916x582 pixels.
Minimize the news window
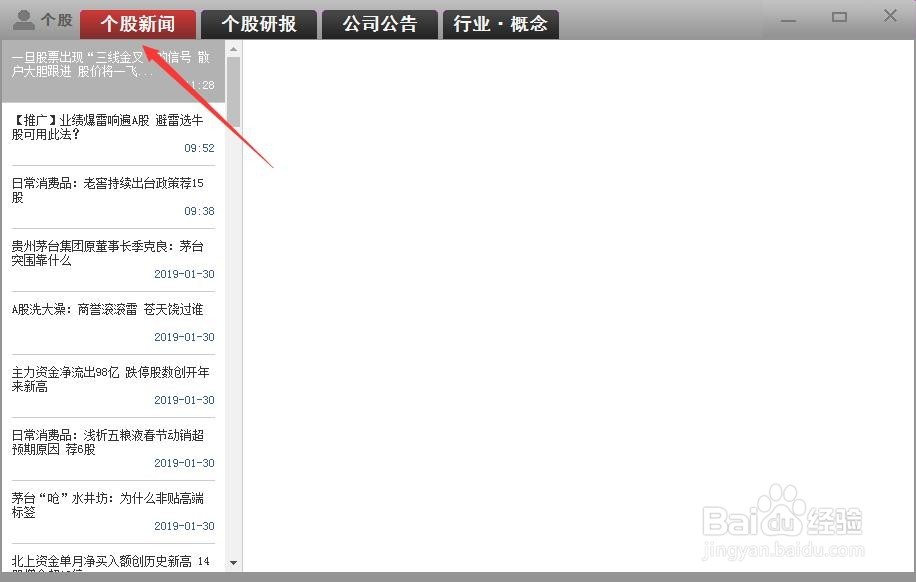pyautogui.click(x=789, y=19)
